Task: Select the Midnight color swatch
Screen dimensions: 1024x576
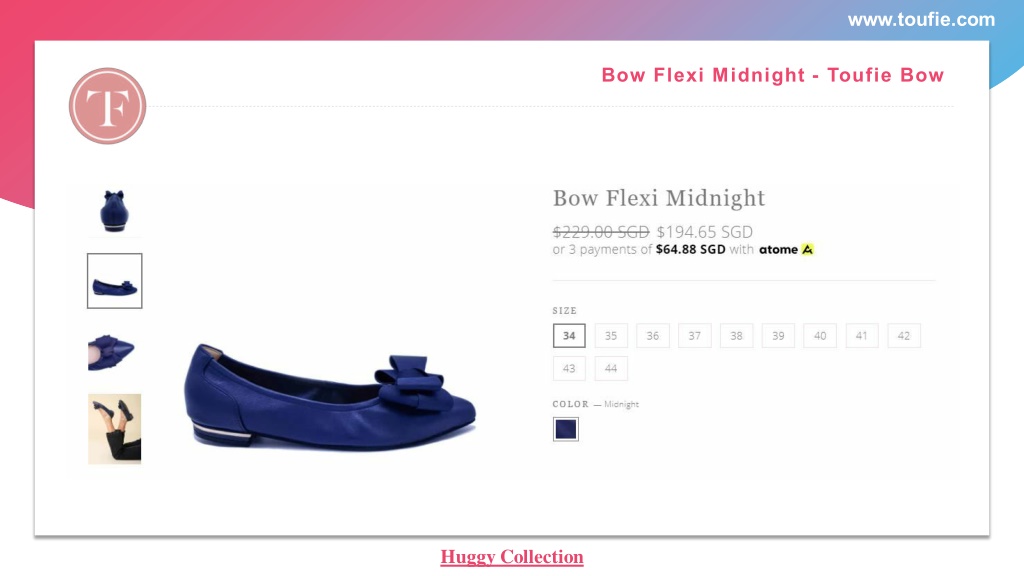Action: pos(566,429)
